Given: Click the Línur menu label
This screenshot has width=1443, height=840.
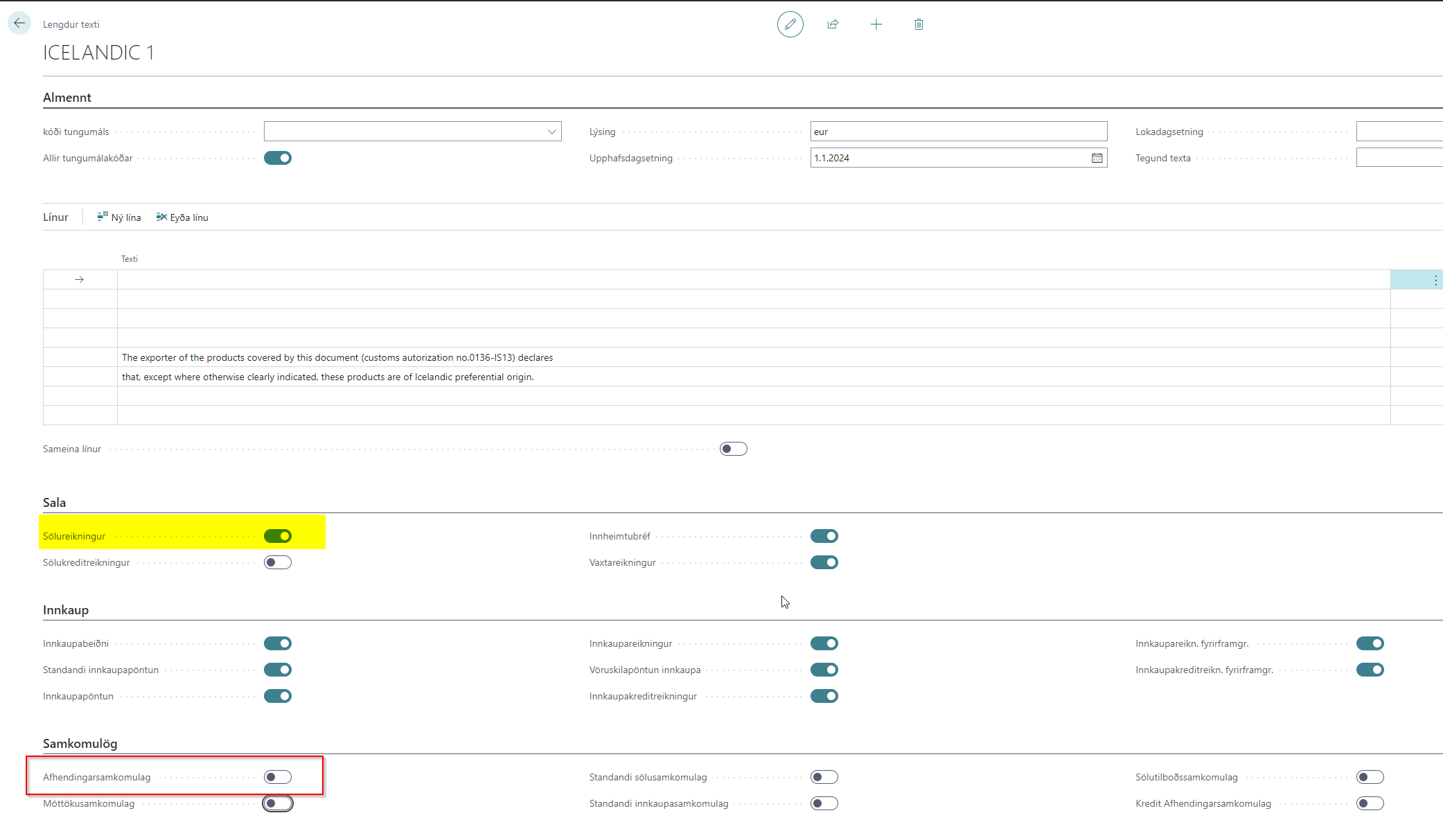Looking at the screenshot, I should click(55, 217).
